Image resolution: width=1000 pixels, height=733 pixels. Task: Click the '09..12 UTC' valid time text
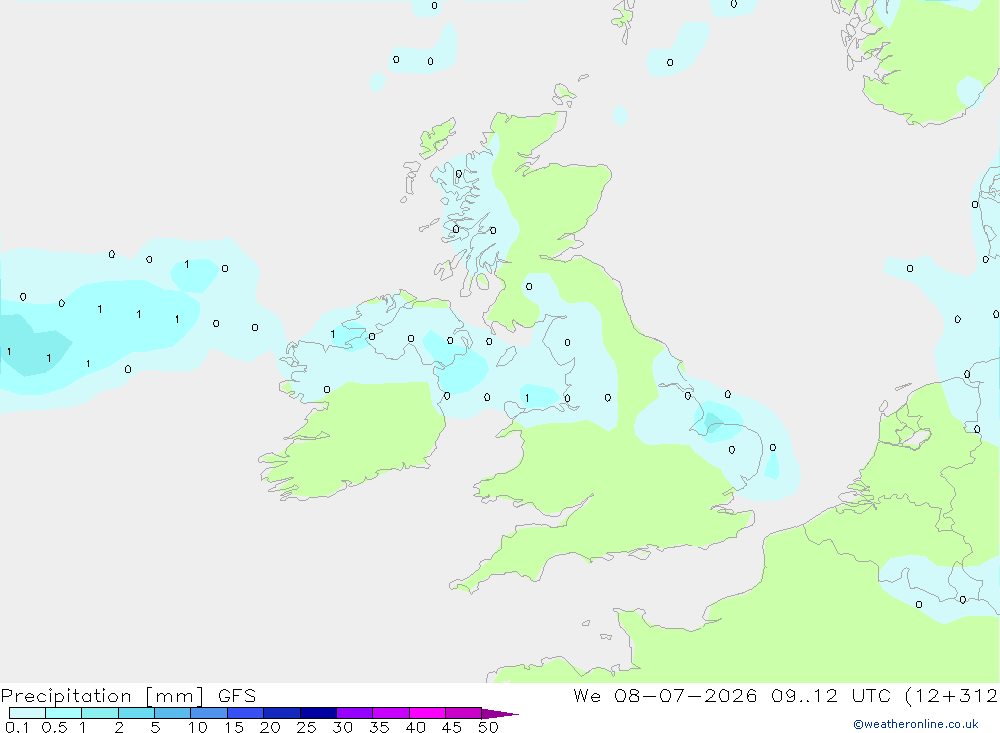pyautogui.click(x=831, y=696)
